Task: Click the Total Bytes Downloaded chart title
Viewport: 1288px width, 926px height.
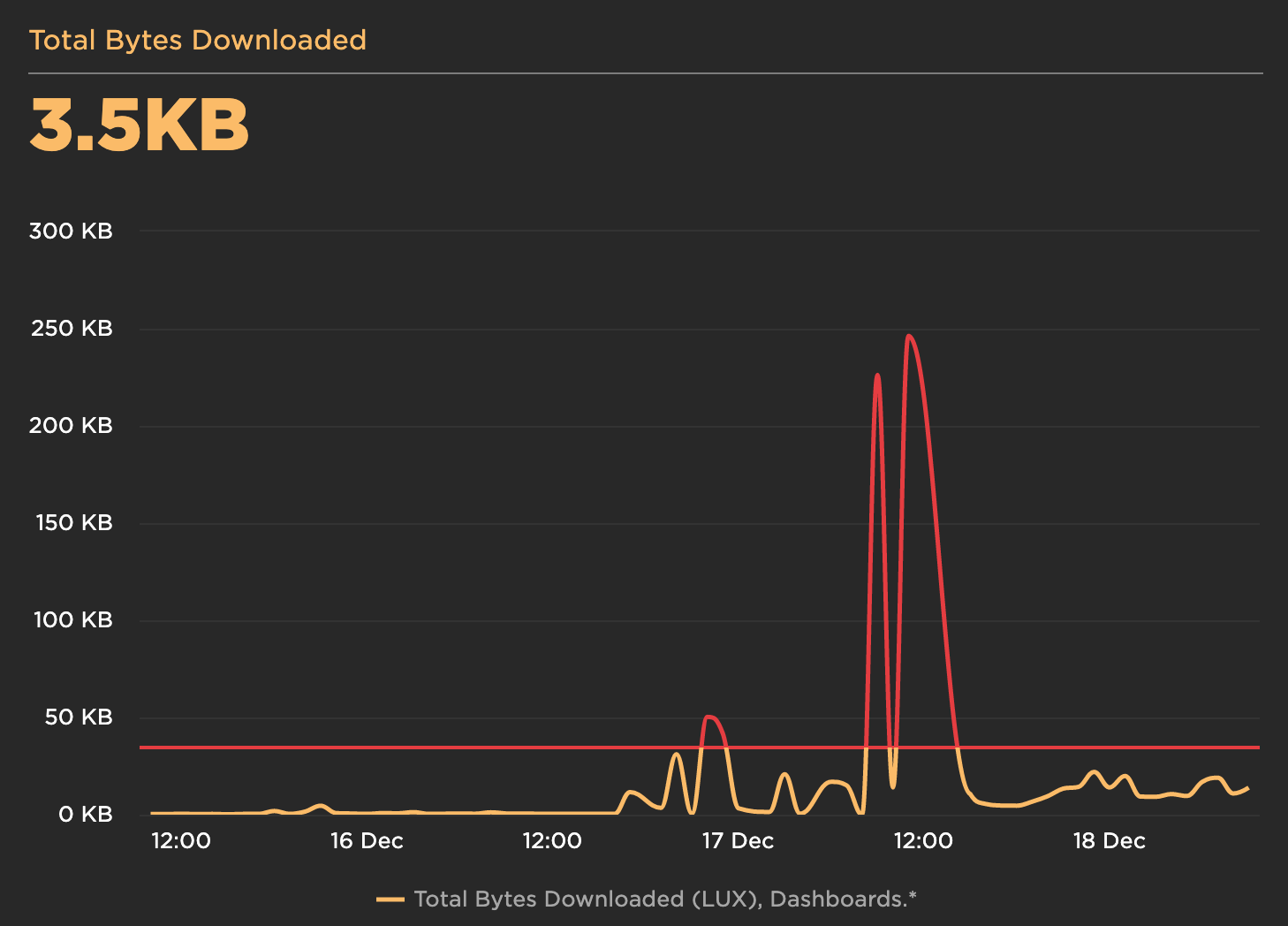Action: [198, 41]
